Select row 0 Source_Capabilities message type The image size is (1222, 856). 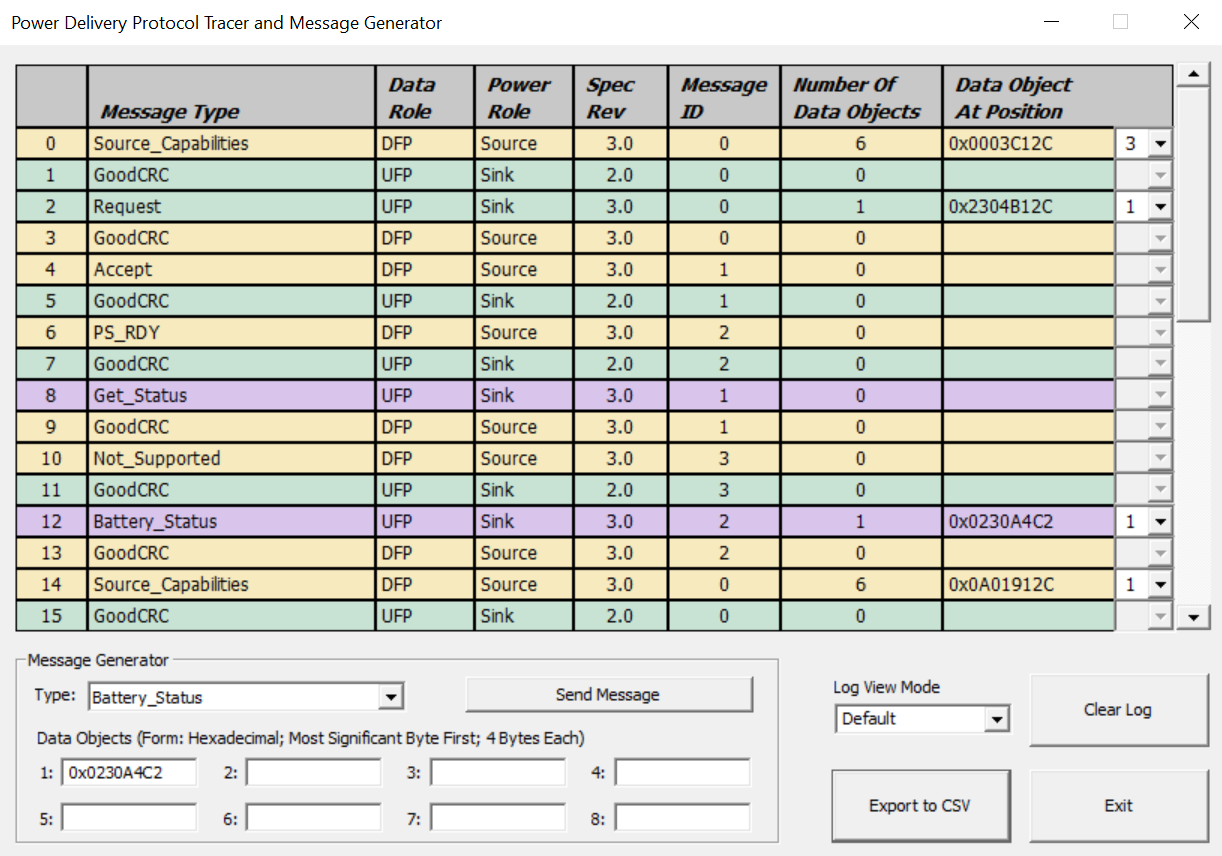coord(232,143)
